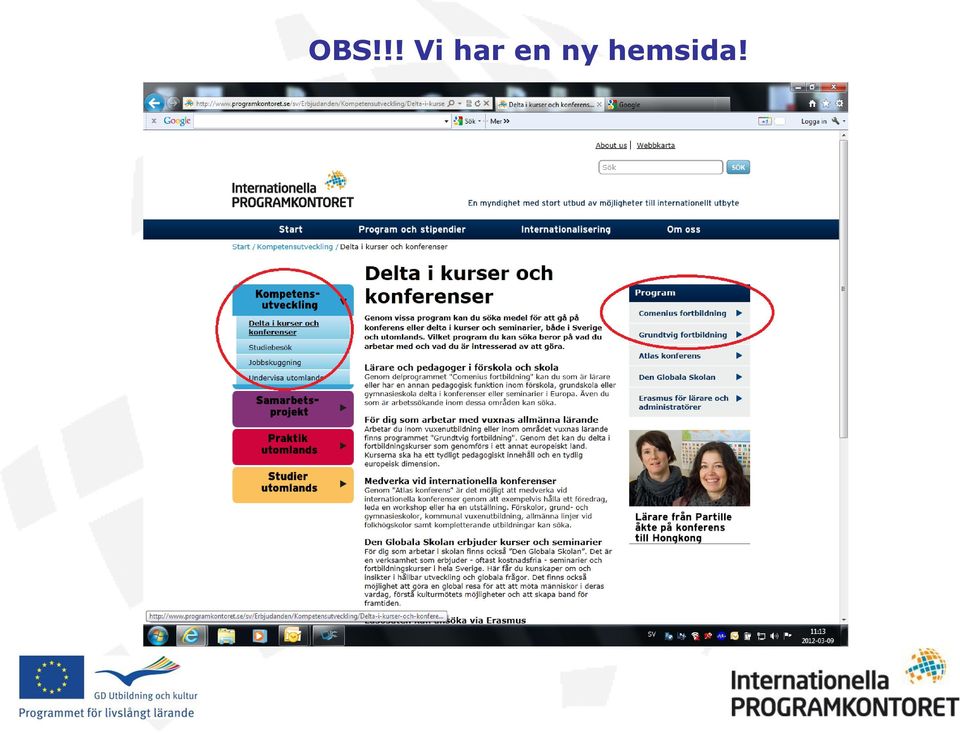Open Windows Explorer folder taskbar icon

point(226,636)
